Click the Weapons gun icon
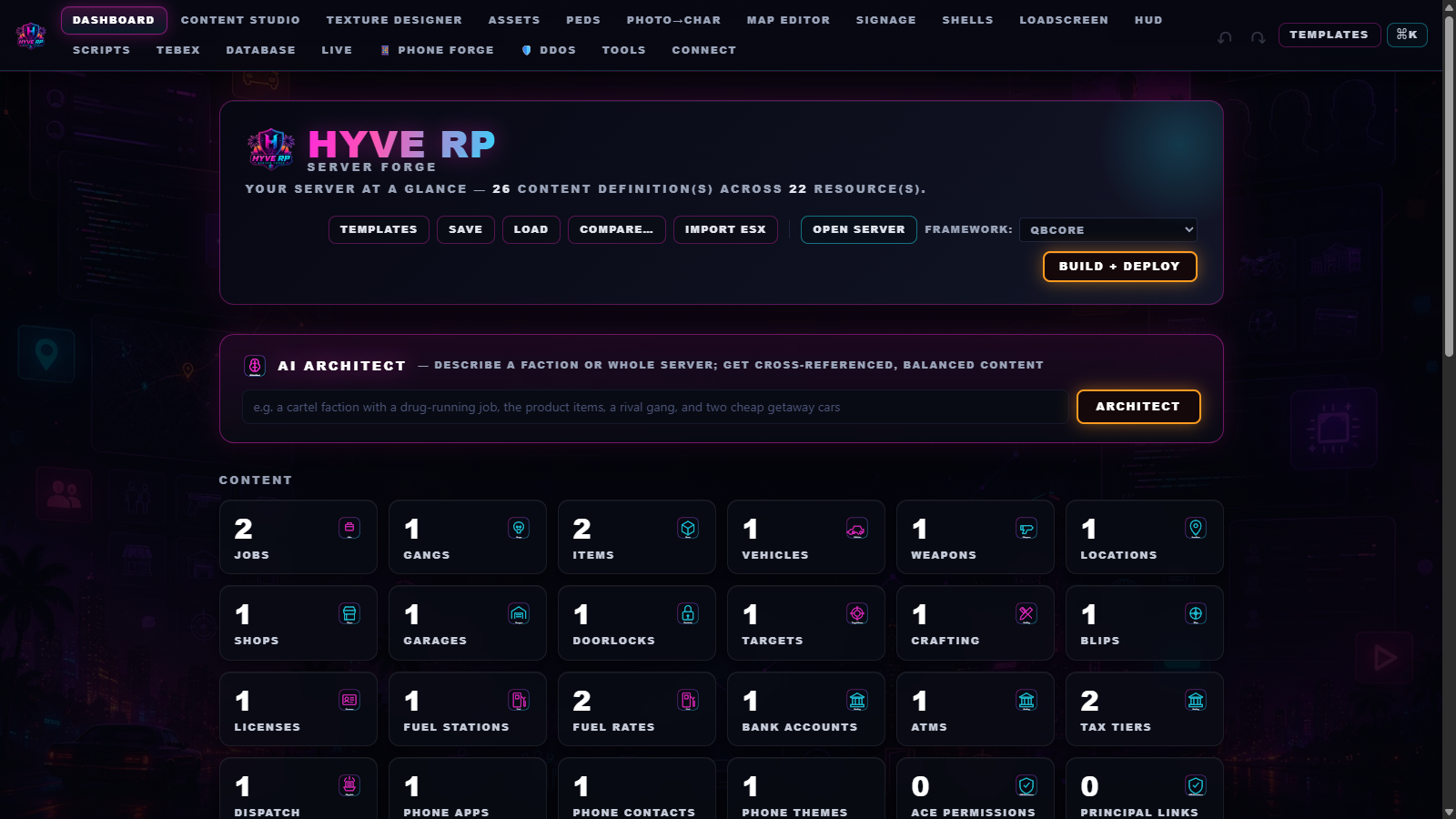This screenshot has width=1456, height=819. (x=1026, y=528)
